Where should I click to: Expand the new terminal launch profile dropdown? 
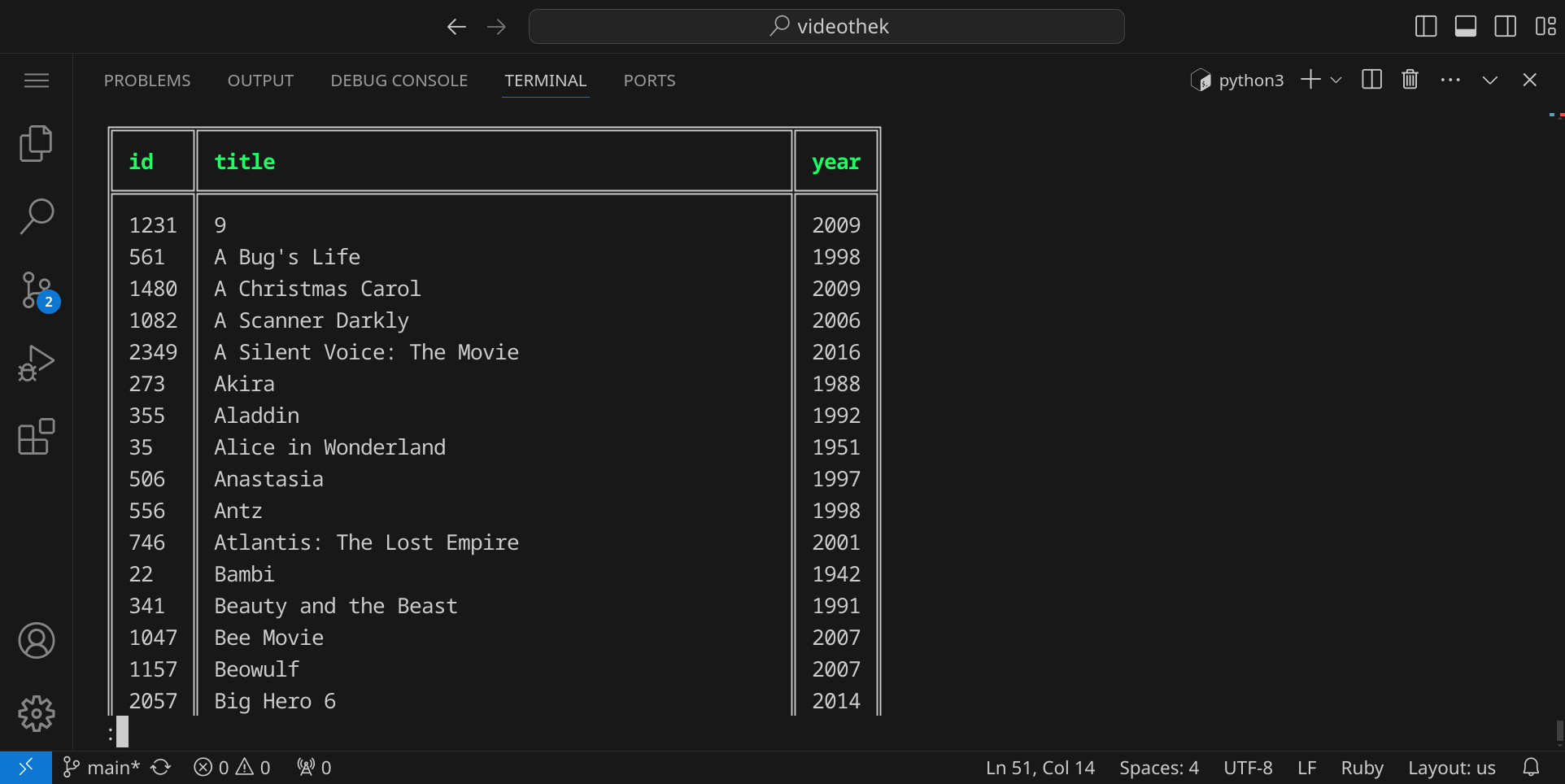point(1336,80)
